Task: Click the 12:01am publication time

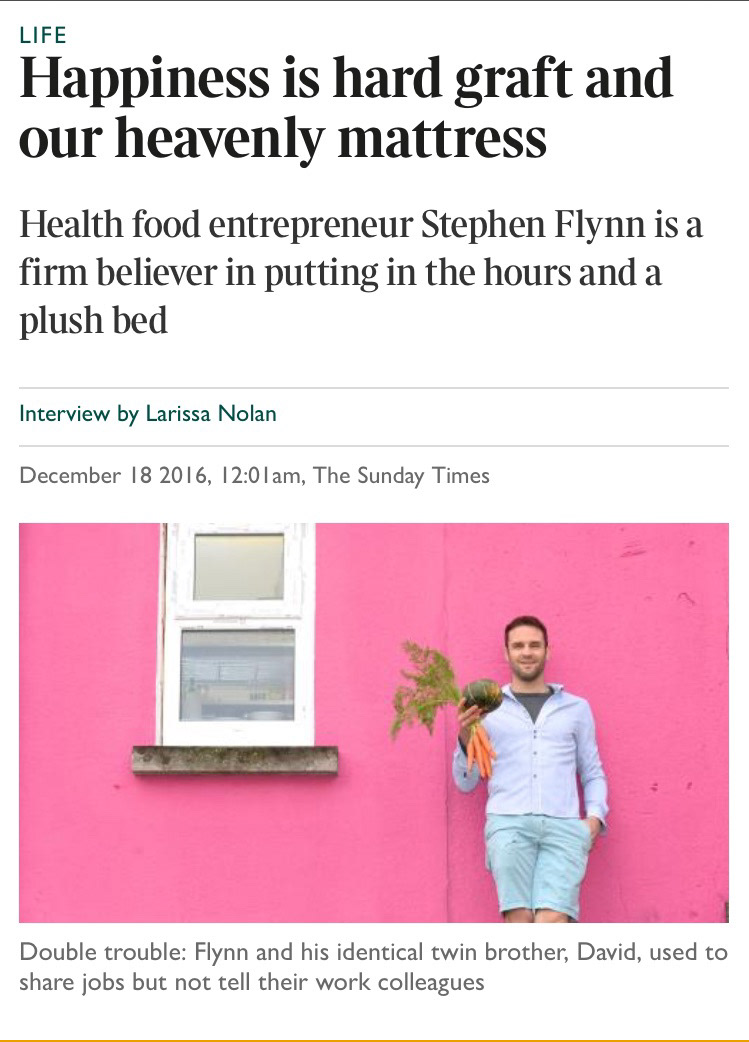Action: point(261,475)
